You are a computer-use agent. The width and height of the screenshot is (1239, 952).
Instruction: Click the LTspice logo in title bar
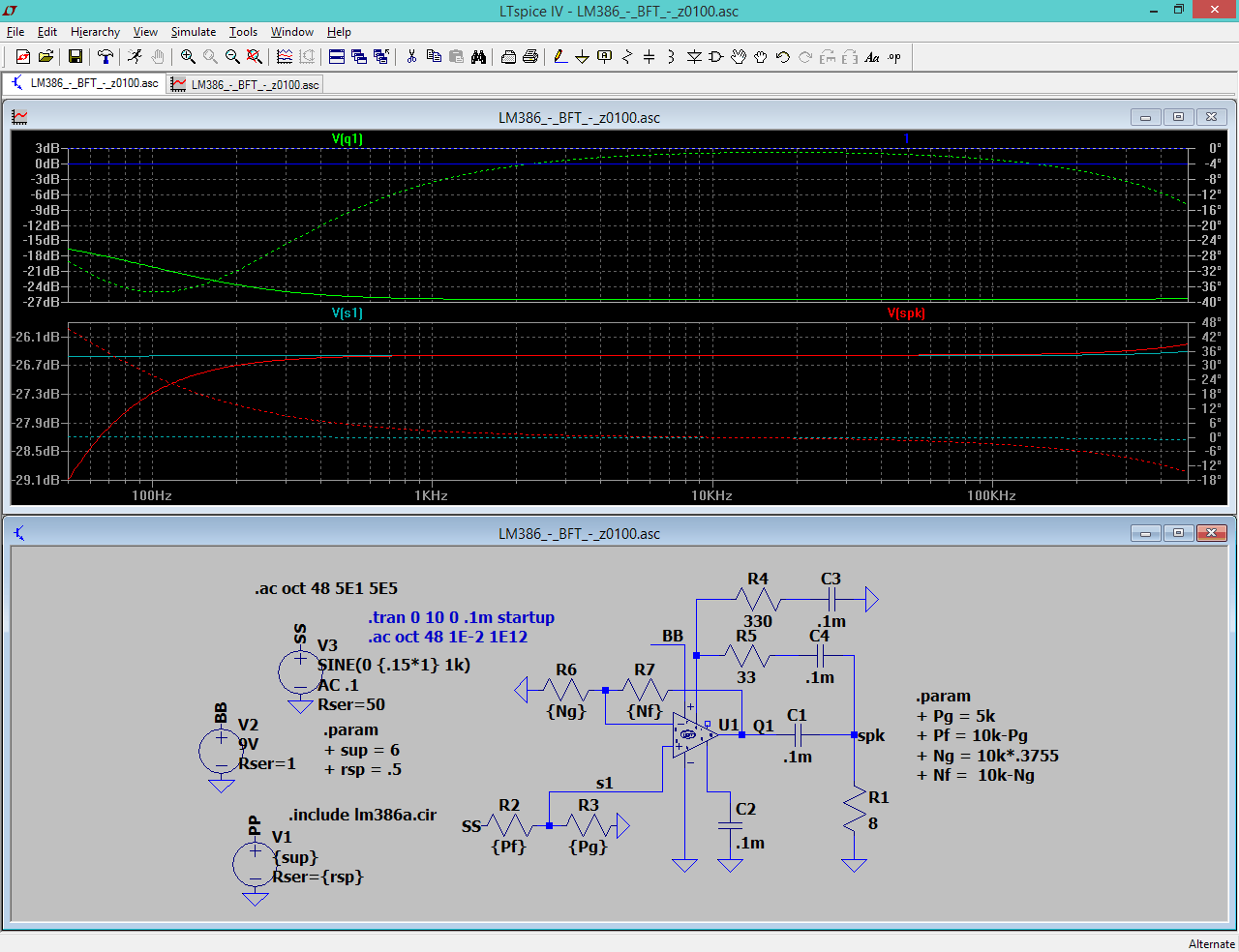click(x=11, y=11)
